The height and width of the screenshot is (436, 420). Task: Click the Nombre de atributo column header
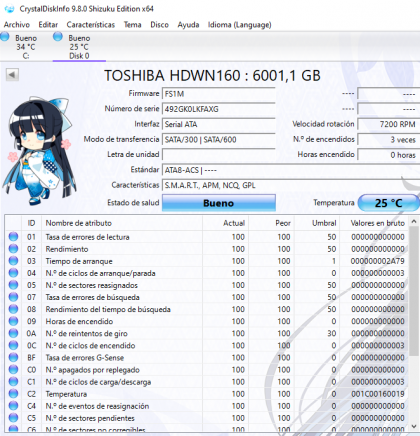click(x=122, y=223)
